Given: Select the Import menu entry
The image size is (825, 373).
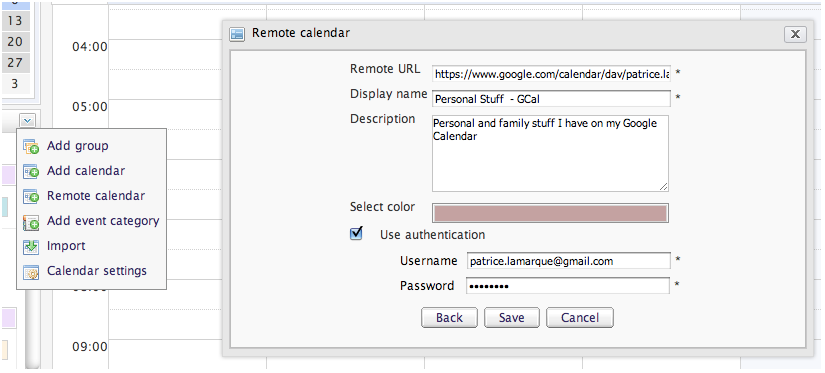Looking at the screenshot, I should (66, 246).
